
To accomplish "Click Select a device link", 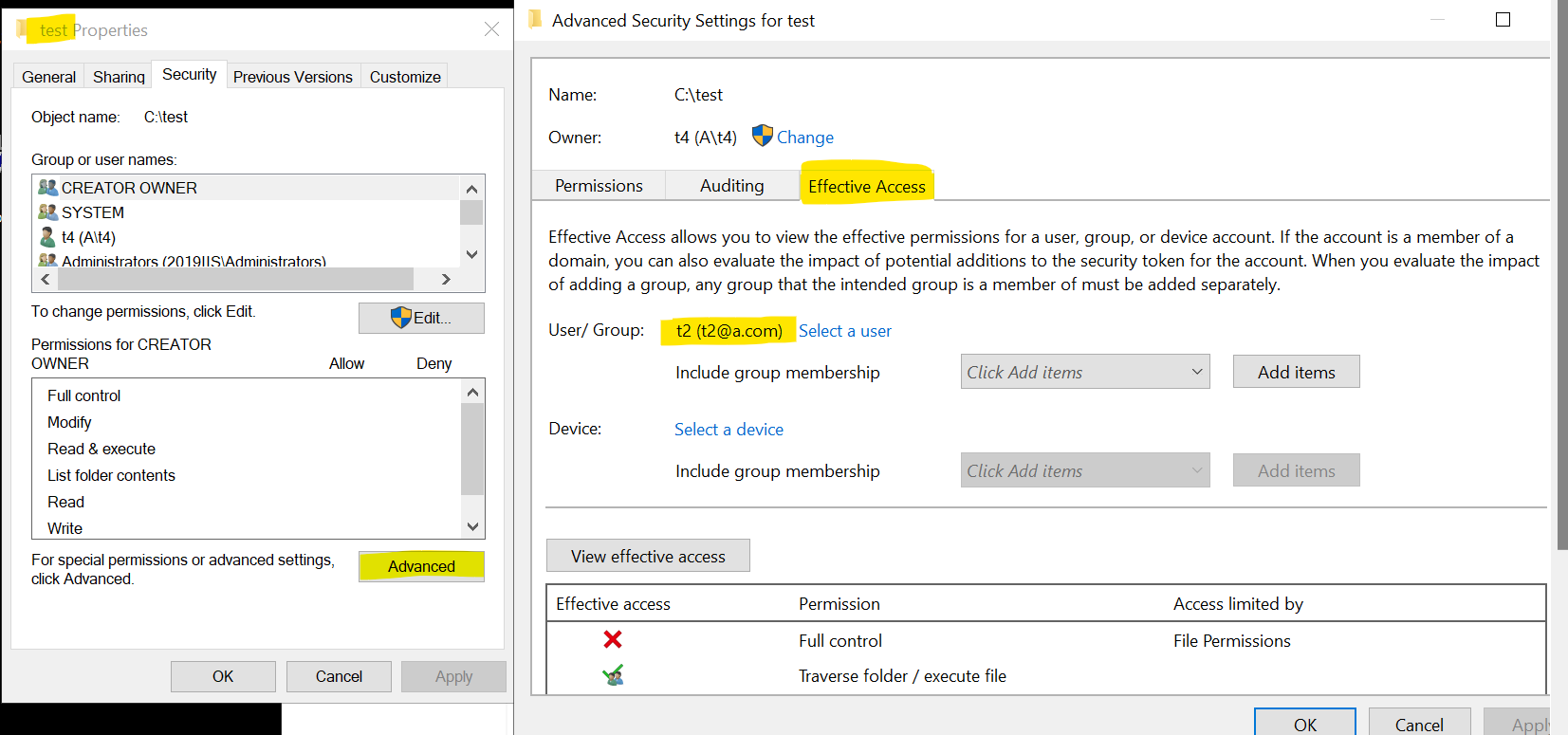I will (729, 430).
